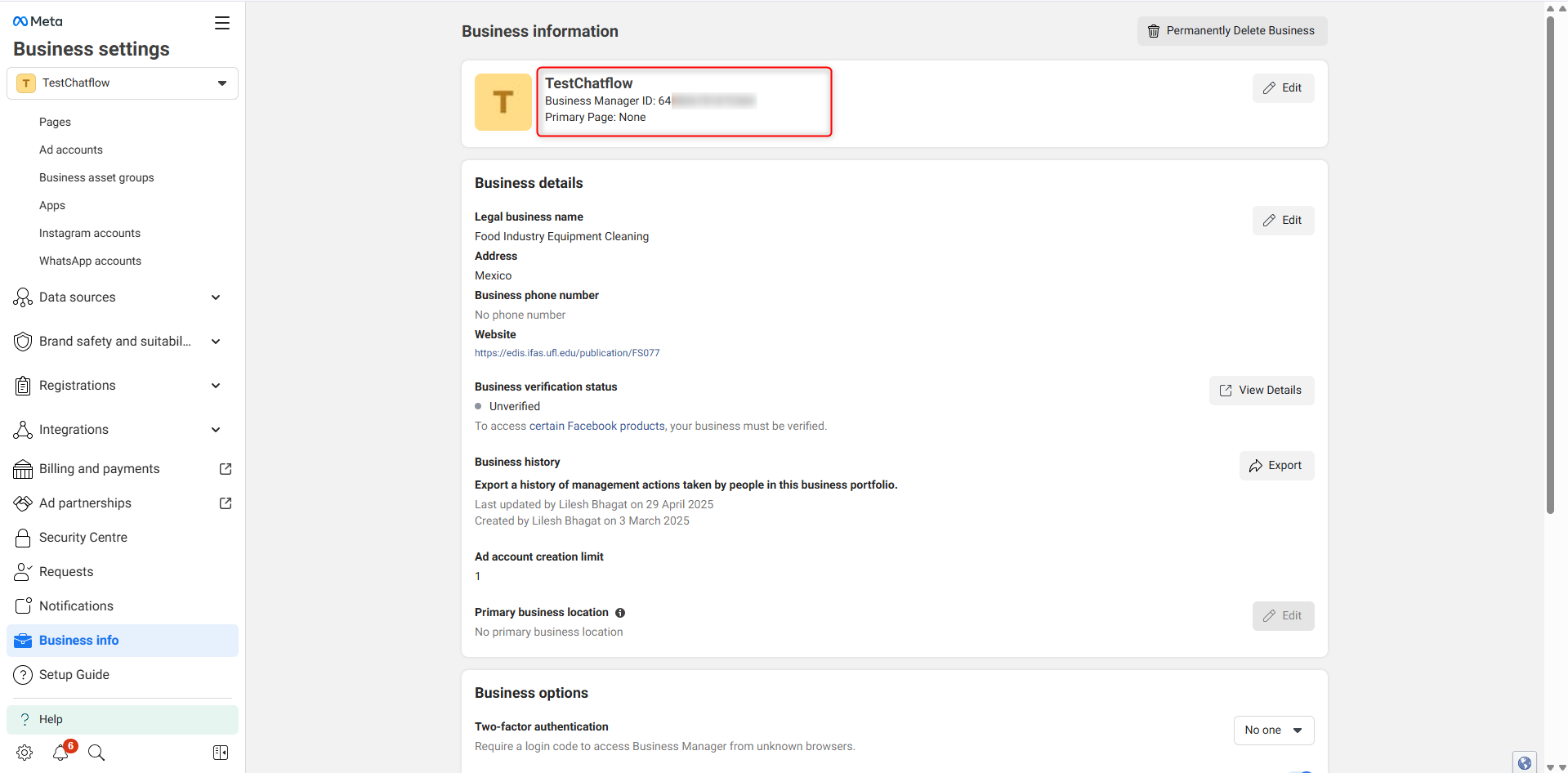Open Ad partnerships external link icon
The height and width of the screenshot is (773, 1568).
[x=226, y=503]
